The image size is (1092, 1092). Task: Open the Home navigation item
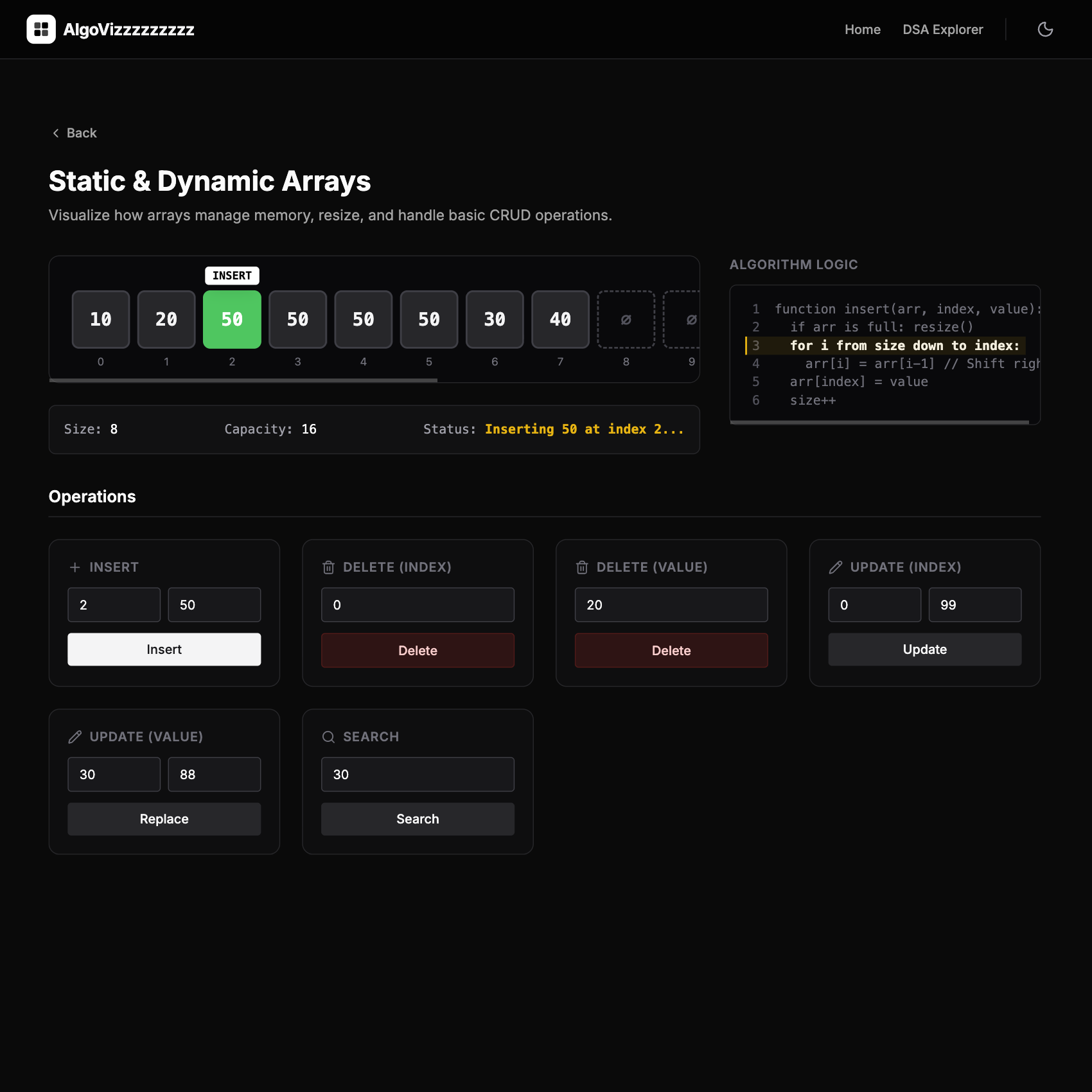(862, 30)
